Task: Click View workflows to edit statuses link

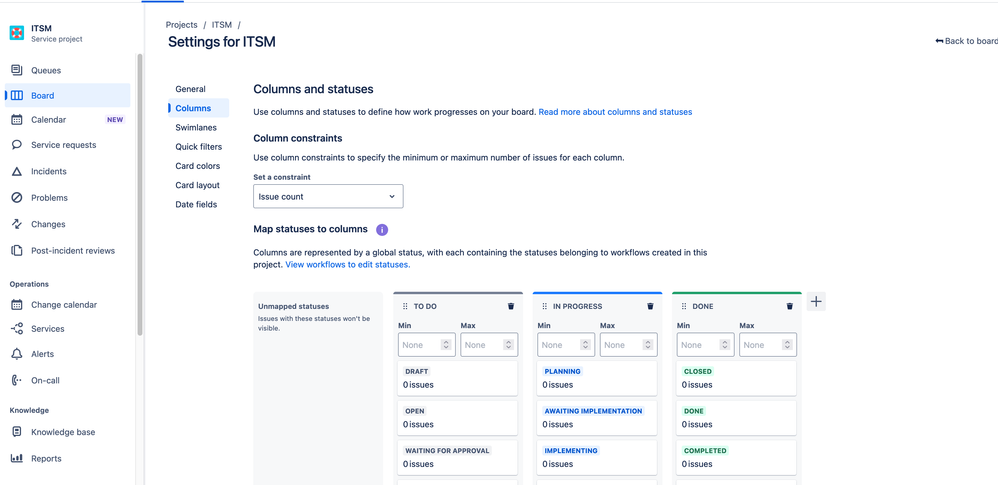Action: (348, 264)
